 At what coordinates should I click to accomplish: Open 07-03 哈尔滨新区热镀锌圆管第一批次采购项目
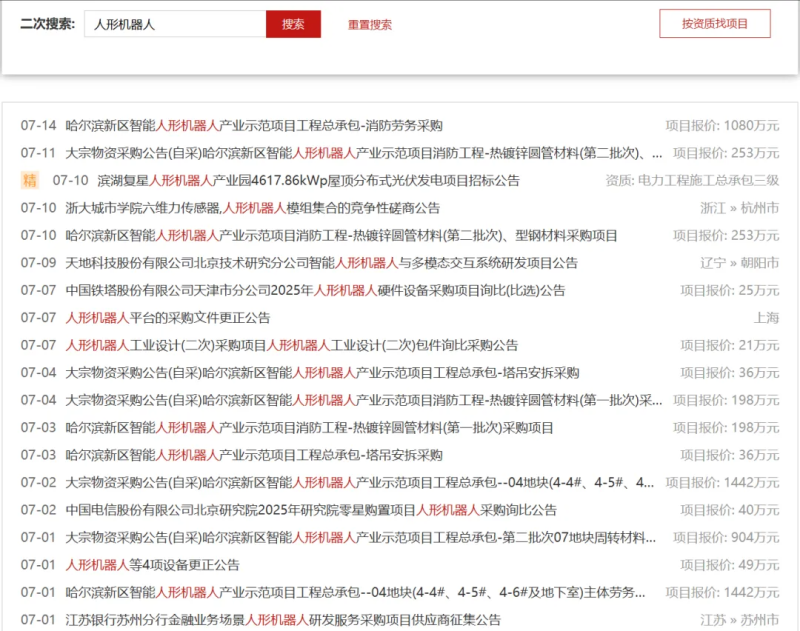point(309,428)
